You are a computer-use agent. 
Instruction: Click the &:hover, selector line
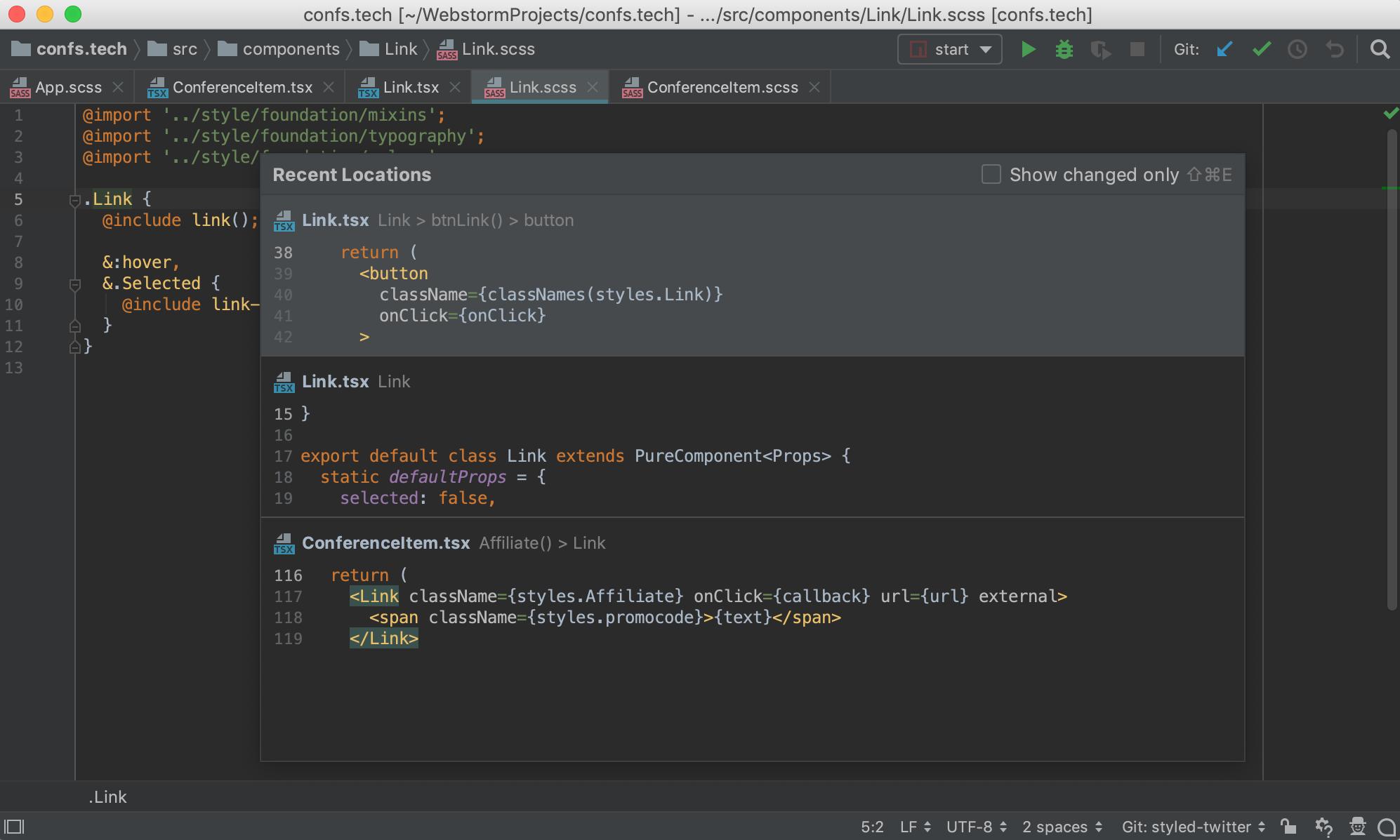pyautogui.click(x=141, y=262)
